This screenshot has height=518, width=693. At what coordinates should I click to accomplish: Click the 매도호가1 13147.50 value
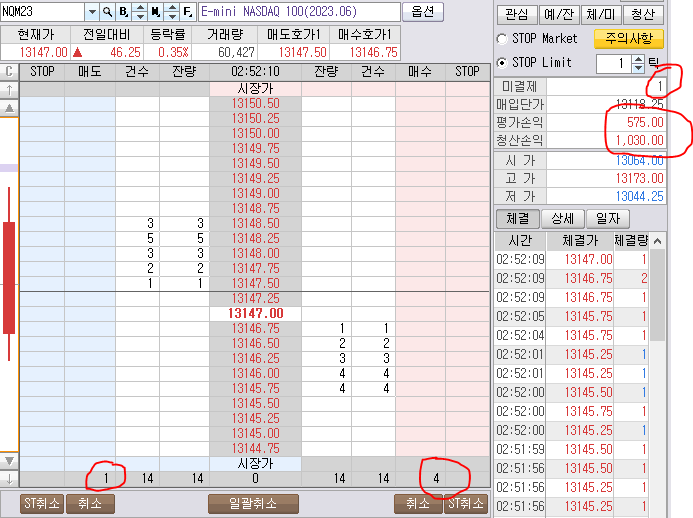(x=303, y=53)
